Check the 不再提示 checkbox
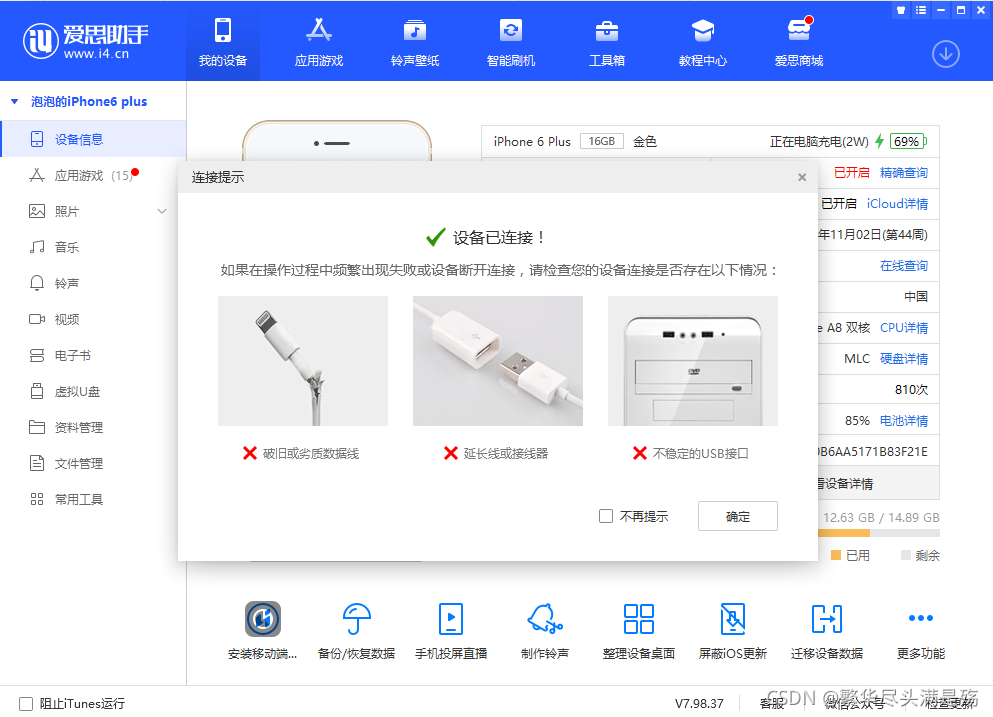This screenshot has height=717, width=993. [606, 516]
